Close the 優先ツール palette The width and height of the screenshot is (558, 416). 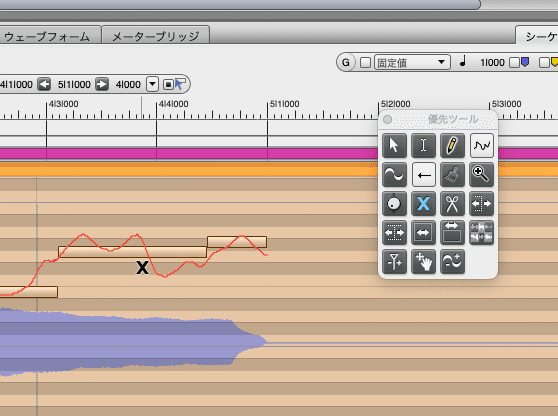[388, 120]
